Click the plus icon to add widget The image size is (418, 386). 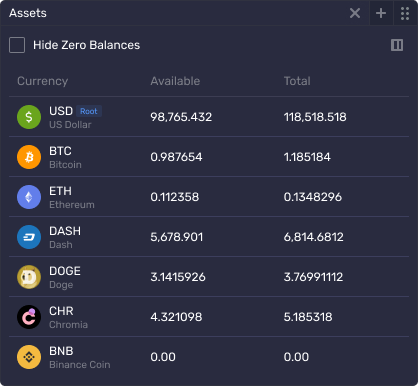(381, 13)
